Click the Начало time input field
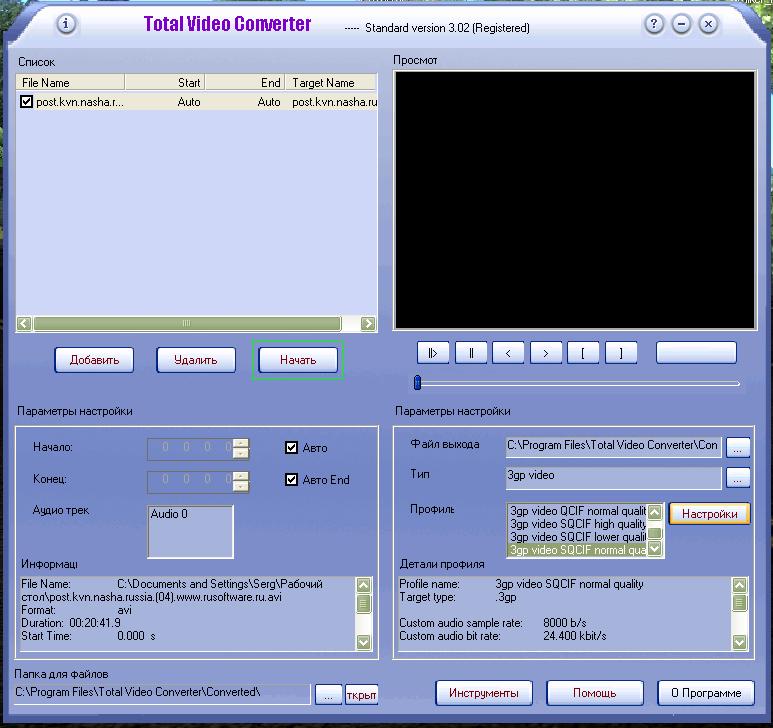This screenshot has width=773, height=728. coord(190,449)
